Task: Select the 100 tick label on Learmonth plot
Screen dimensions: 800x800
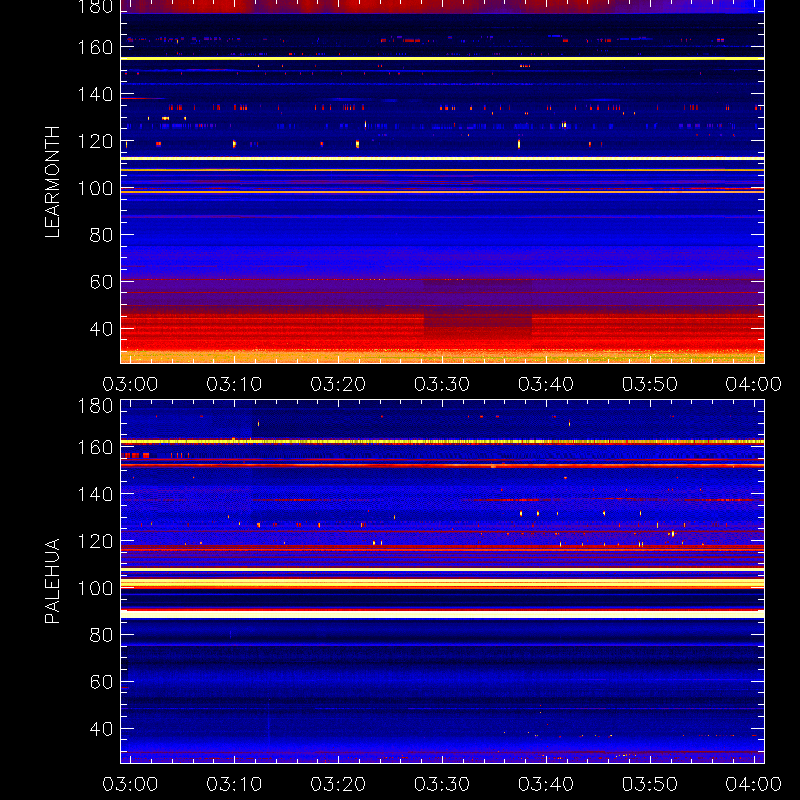Action: [95, 188]
